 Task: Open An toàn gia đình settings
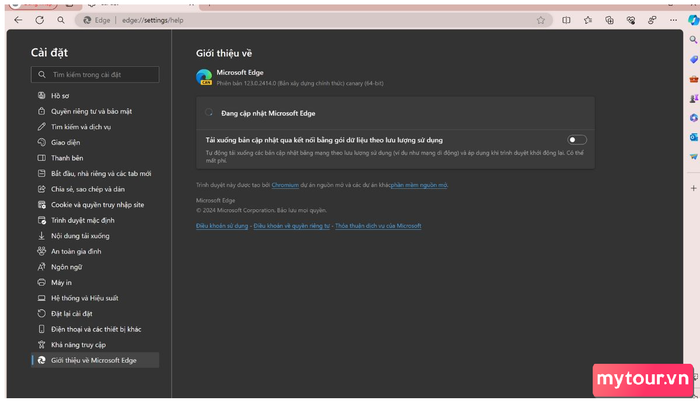(95, 251)
